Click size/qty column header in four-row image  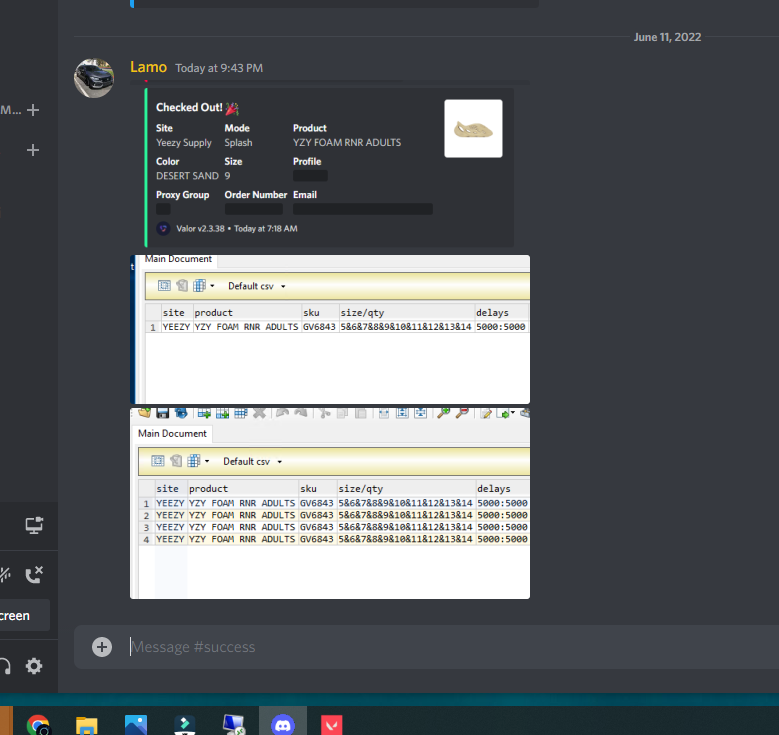tap(406, 489)
